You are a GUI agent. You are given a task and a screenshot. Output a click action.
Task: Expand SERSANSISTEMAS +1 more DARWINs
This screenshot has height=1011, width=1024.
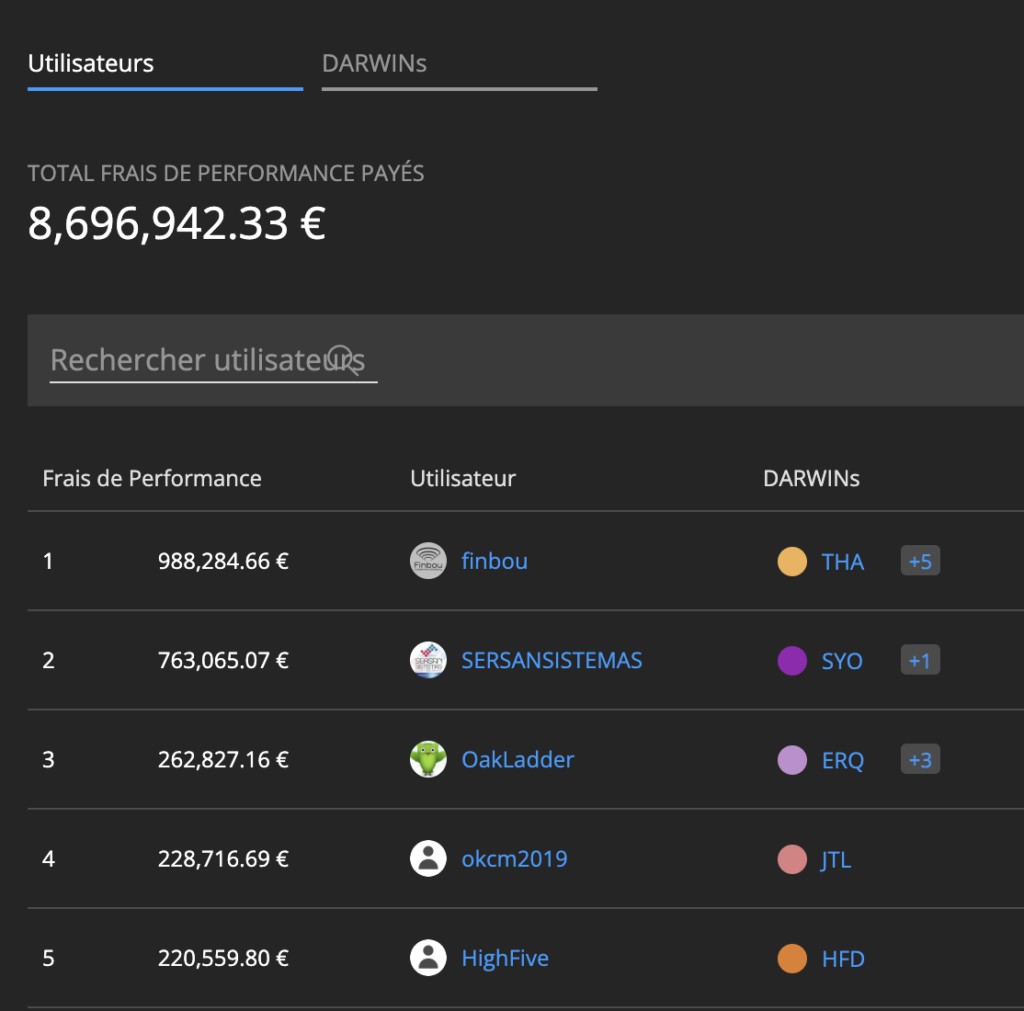pyautogui.click(x=919, y=660)
